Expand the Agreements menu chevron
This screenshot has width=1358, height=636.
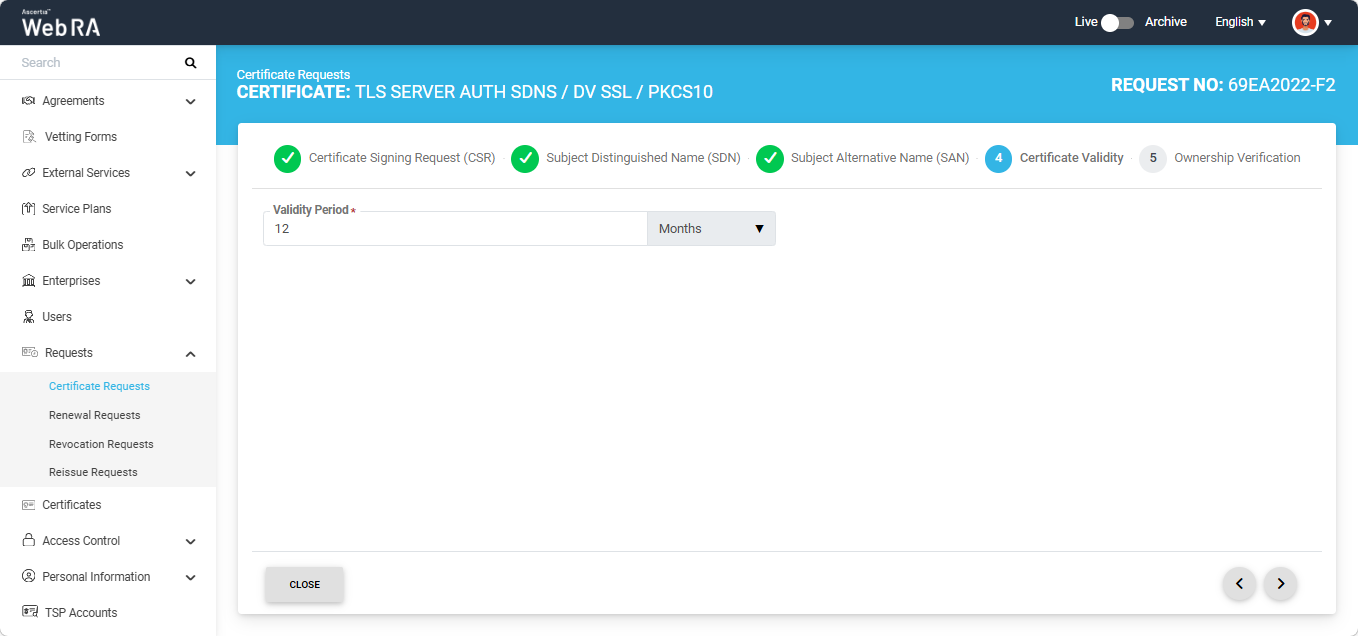(x=191, y=101)
